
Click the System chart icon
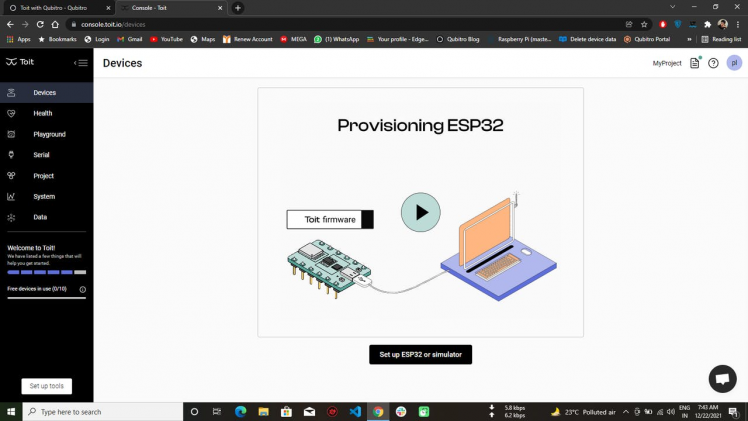pos(11,196)
